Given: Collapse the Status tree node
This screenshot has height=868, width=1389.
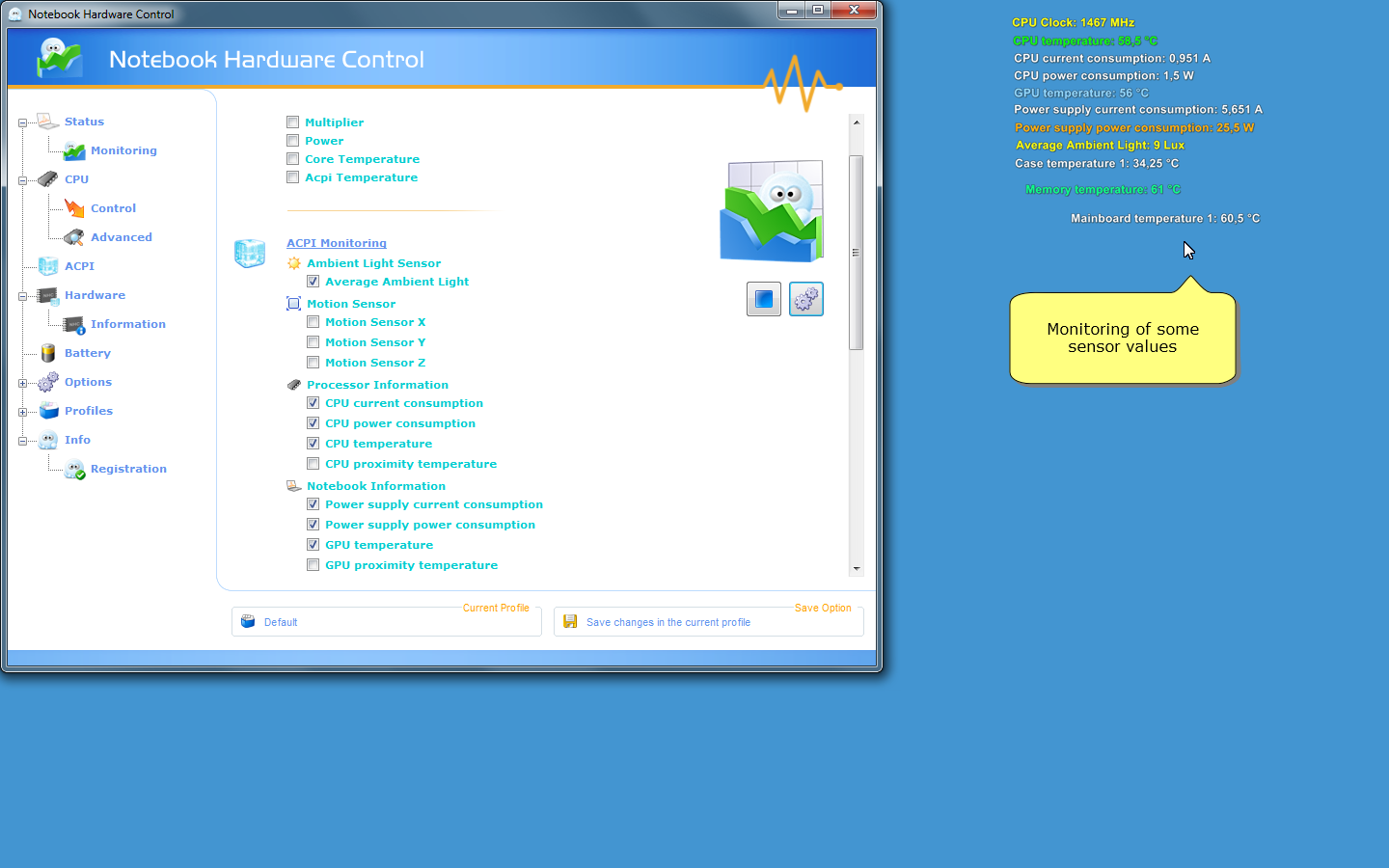Looking at the screenshot, I should click(22, 122).
